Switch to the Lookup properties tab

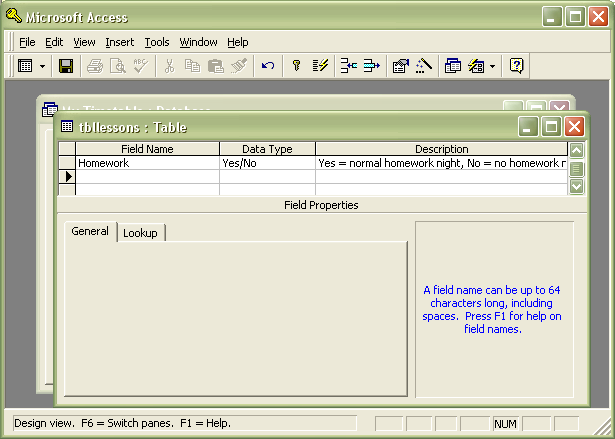tap(140, 233)
